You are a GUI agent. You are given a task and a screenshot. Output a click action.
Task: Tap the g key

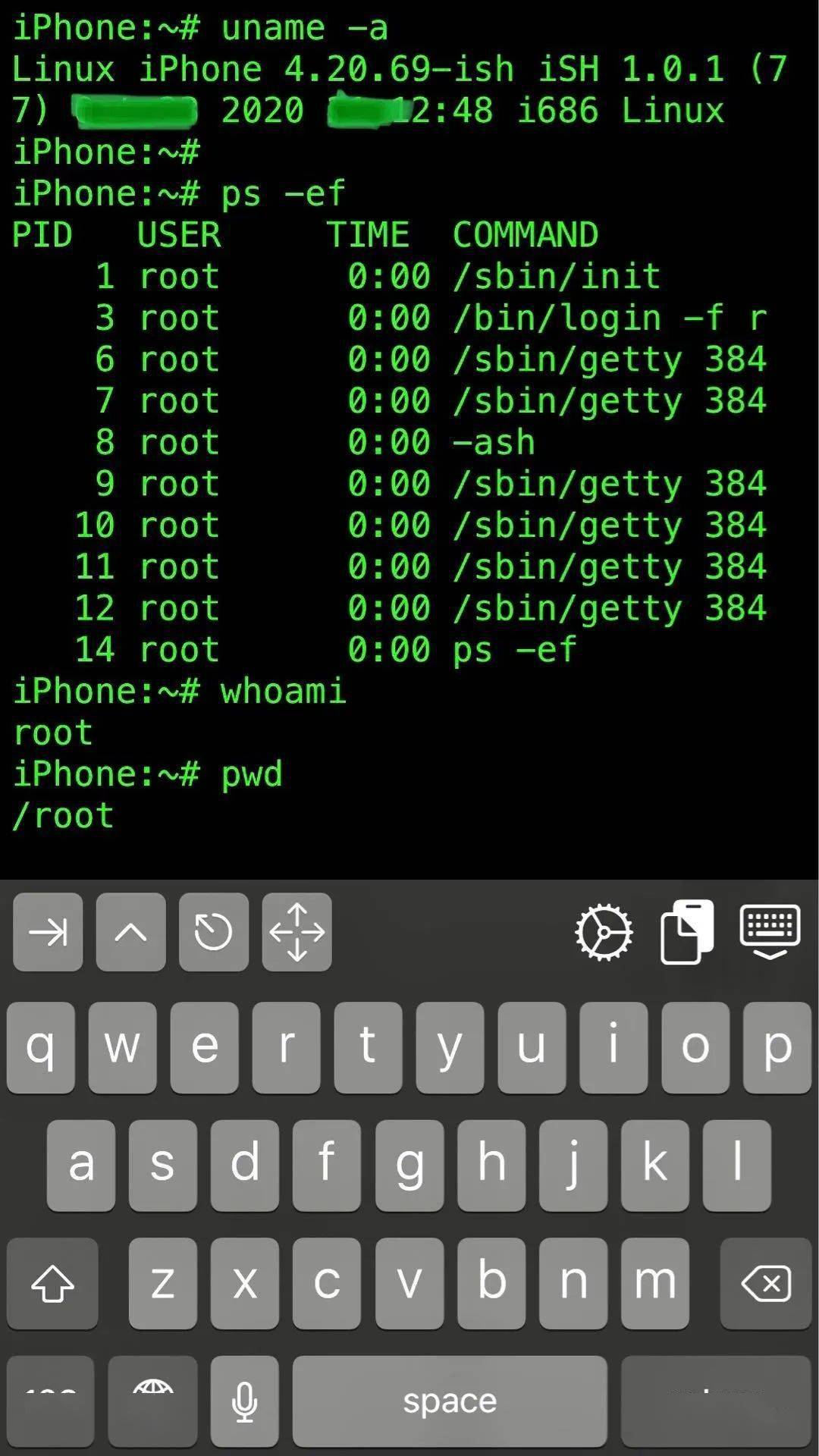409,1166
